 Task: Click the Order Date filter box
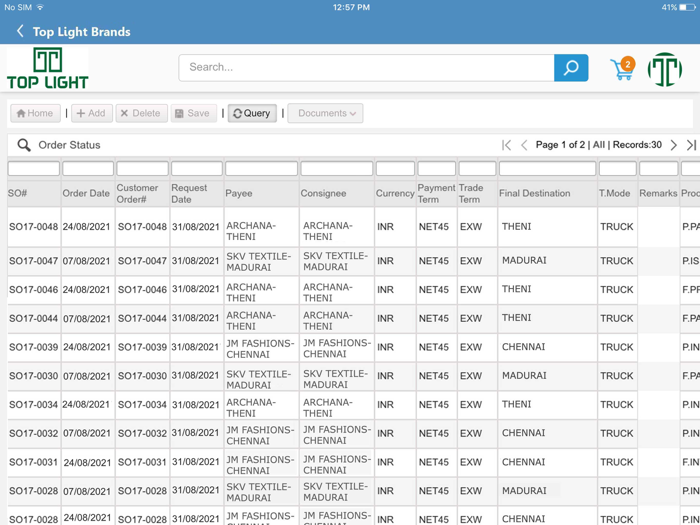coord(88,168)
